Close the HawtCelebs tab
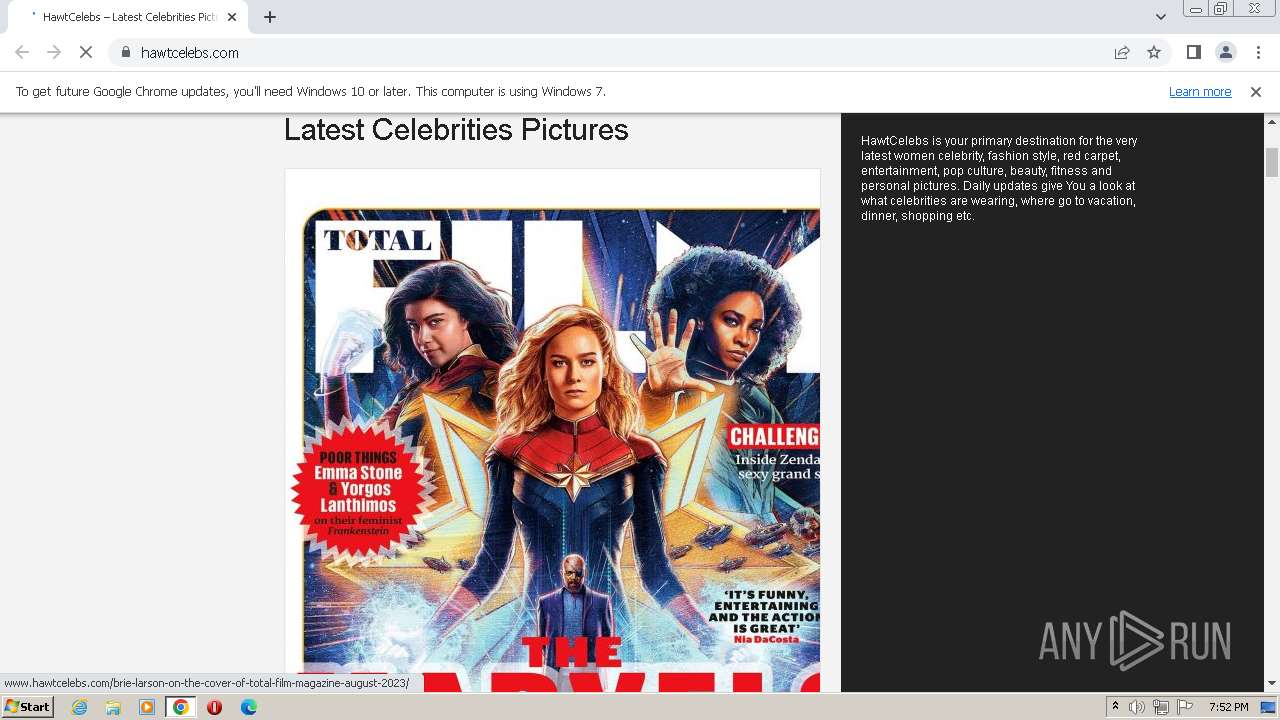 232,17
